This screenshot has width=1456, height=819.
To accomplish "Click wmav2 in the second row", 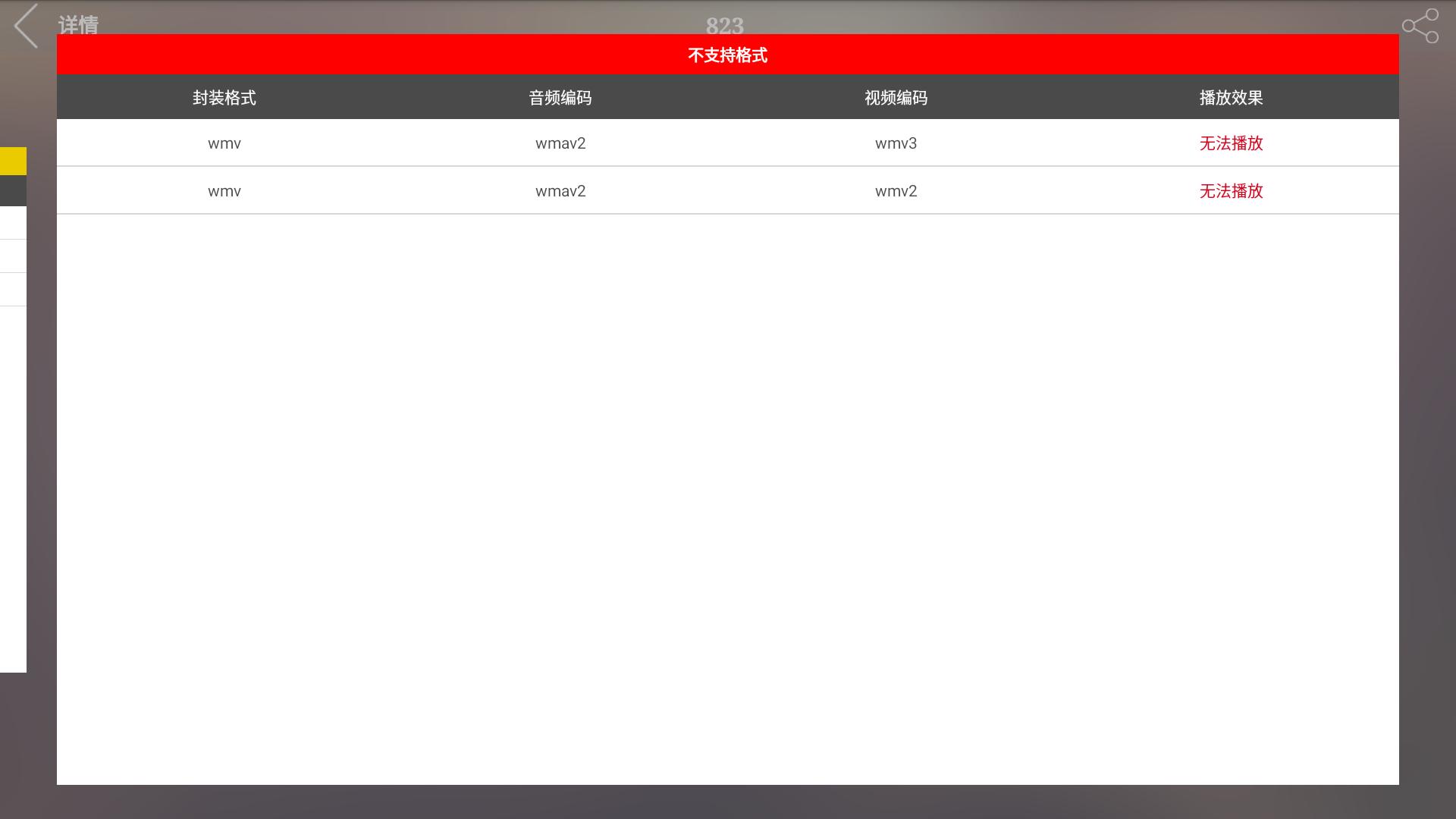I will pos(560,191).
